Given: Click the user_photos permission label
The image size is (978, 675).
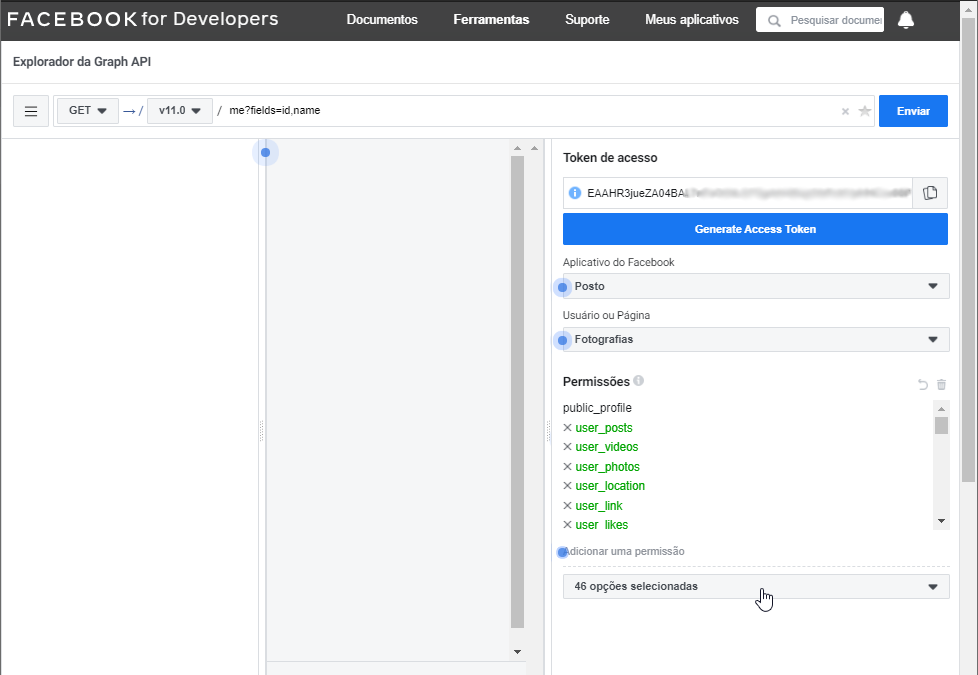Looking at the screenshot, I should tap(608, 467).
